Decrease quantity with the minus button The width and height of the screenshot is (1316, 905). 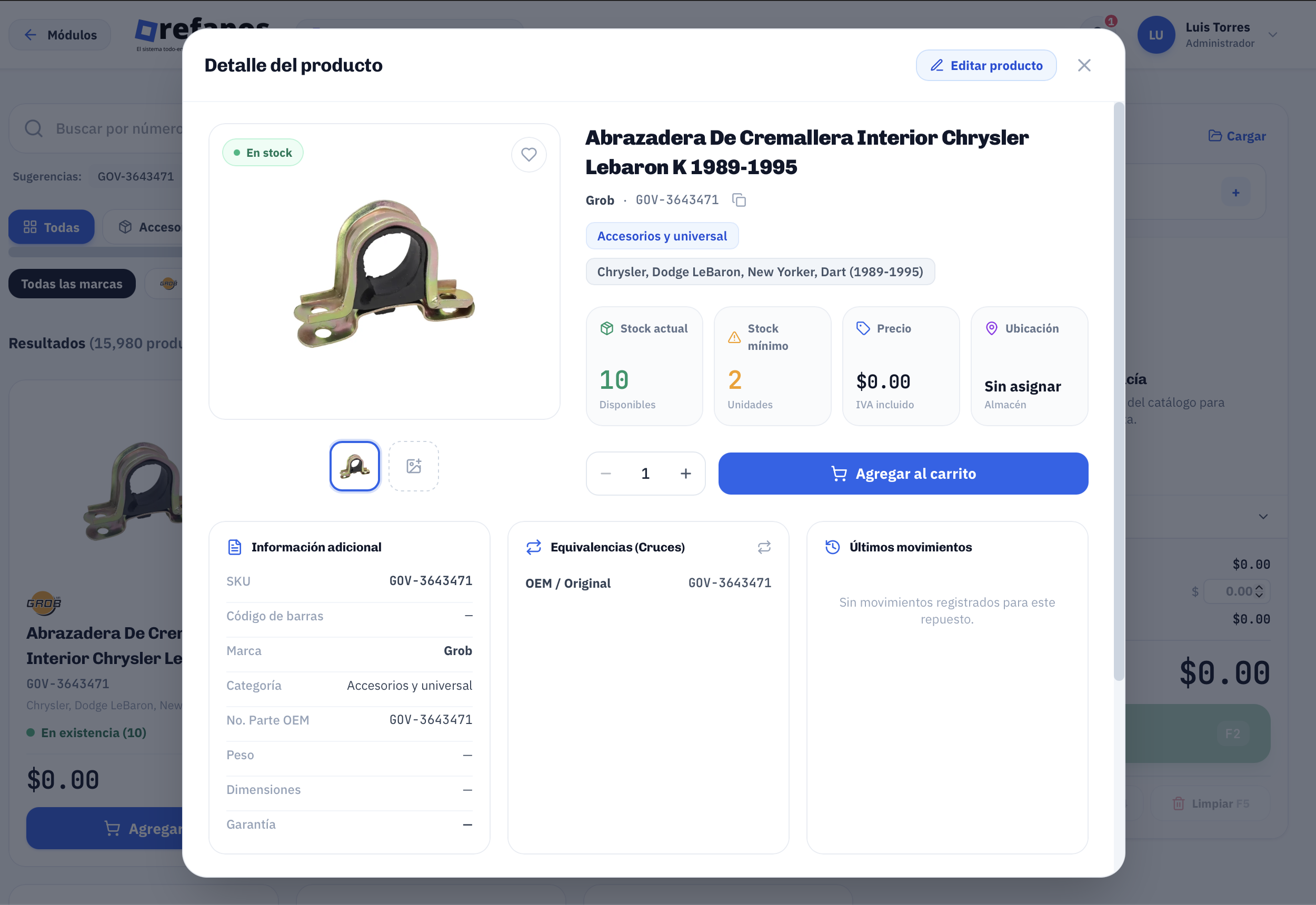(x=606, y=474)
